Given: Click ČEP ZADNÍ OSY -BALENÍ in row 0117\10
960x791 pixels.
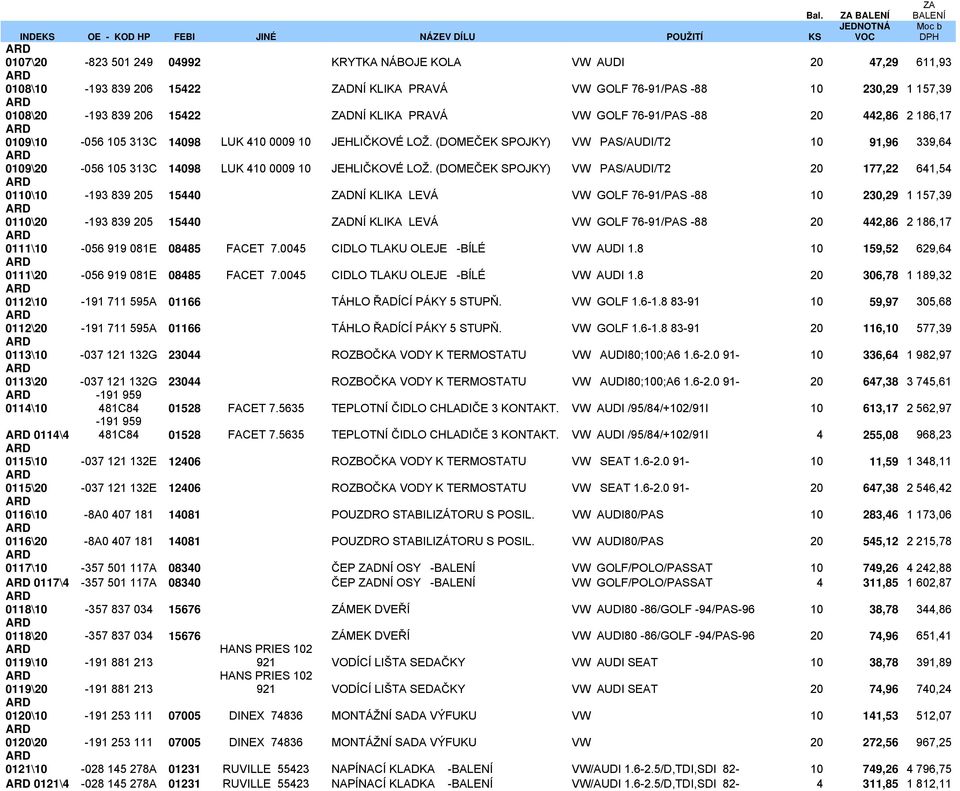Looking at the screenshot, I should click(x=403, y=568).
